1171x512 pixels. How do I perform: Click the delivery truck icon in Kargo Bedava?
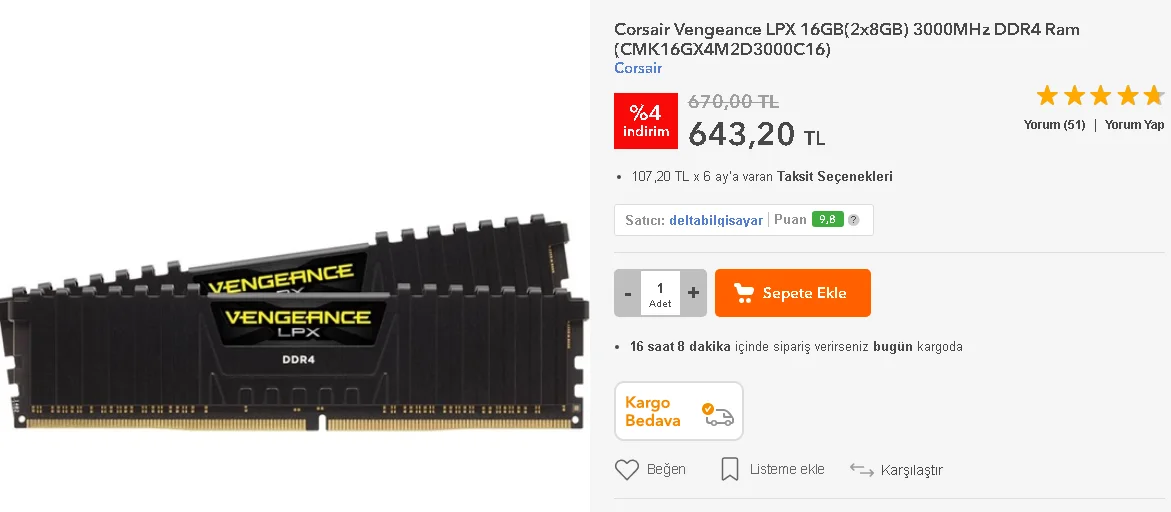tap(718, 414)
